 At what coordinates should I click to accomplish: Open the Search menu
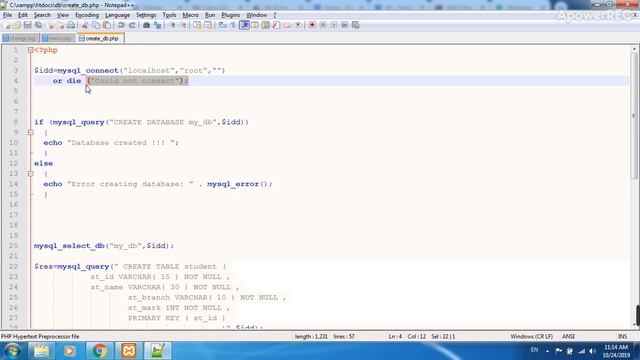pyautogui.click(x=42, y=15)
